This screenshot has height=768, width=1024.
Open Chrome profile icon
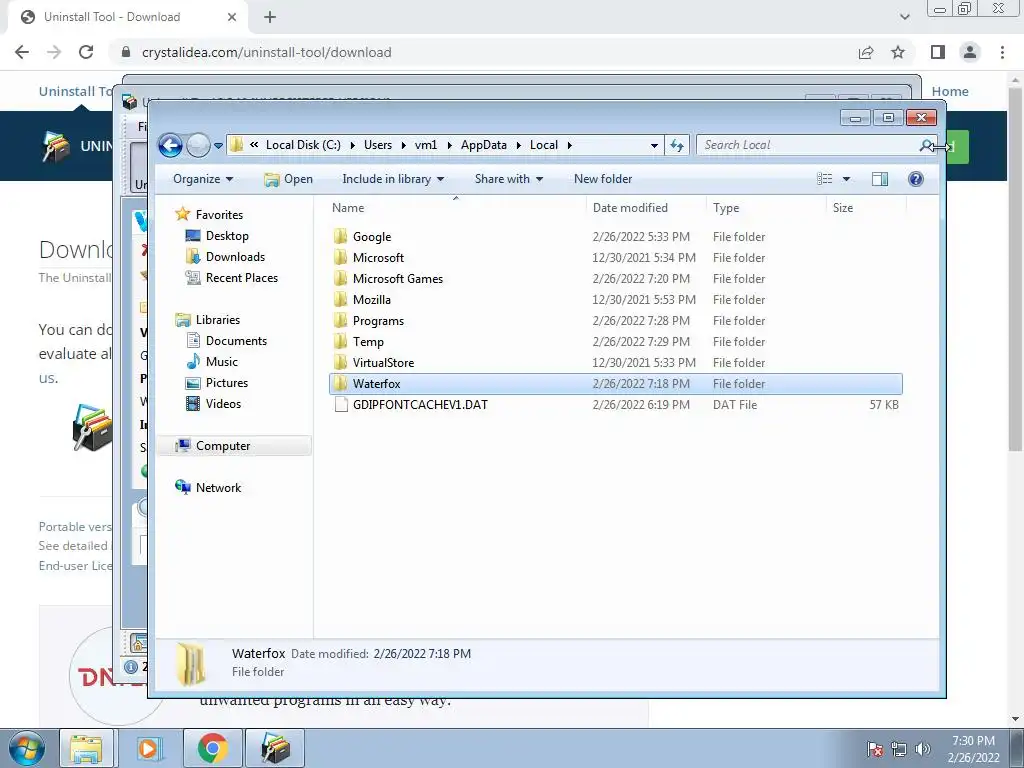(x=970, y=52)
